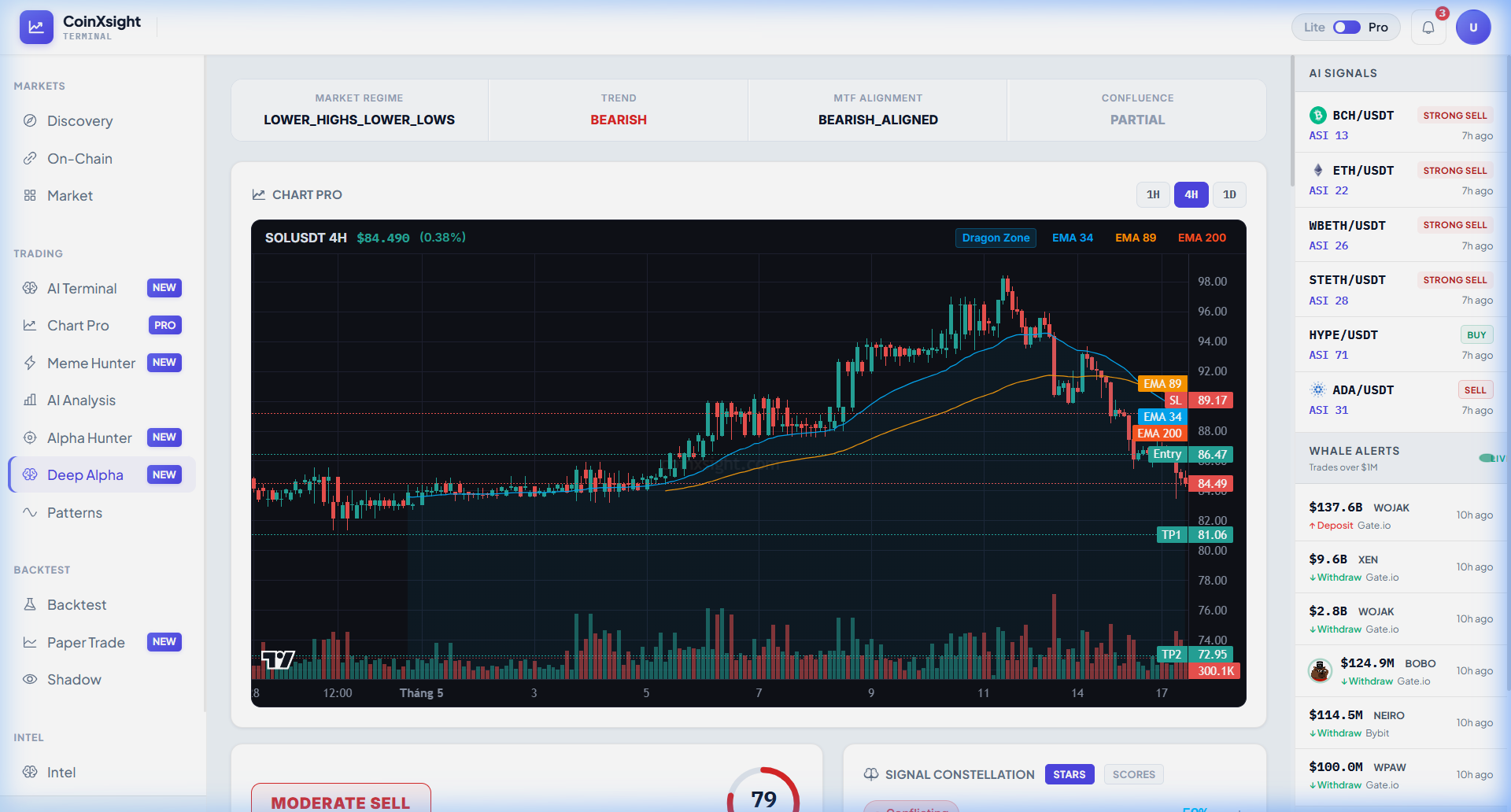This screenshot has height=812, width=1511.
Task: Click the CoinXsight logo icon
Action: coord(36,27)
